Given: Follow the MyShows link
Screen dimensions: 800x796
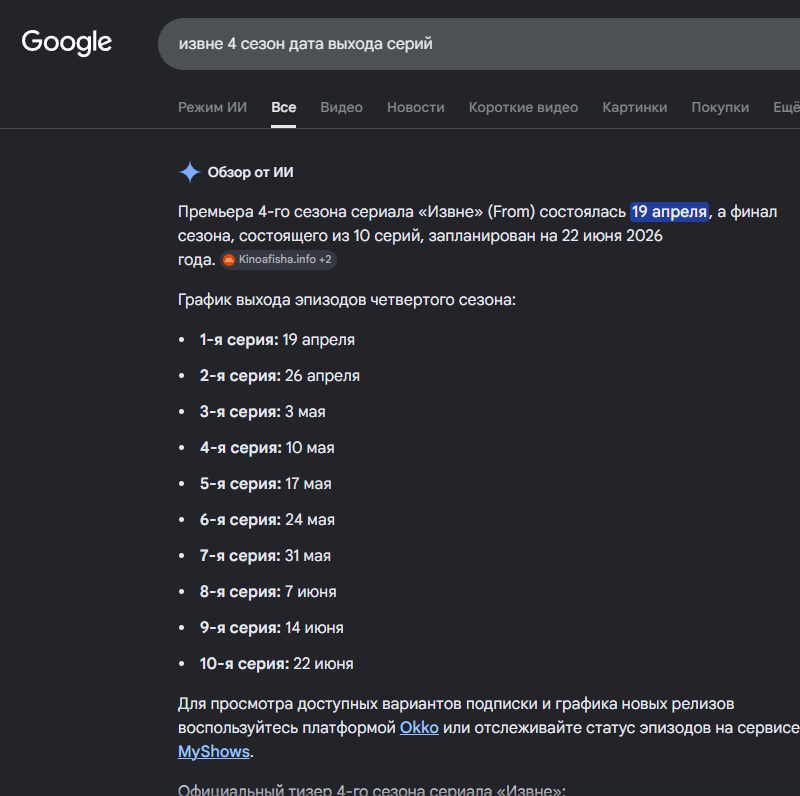Looking at the screenshot, I should 214,752.
